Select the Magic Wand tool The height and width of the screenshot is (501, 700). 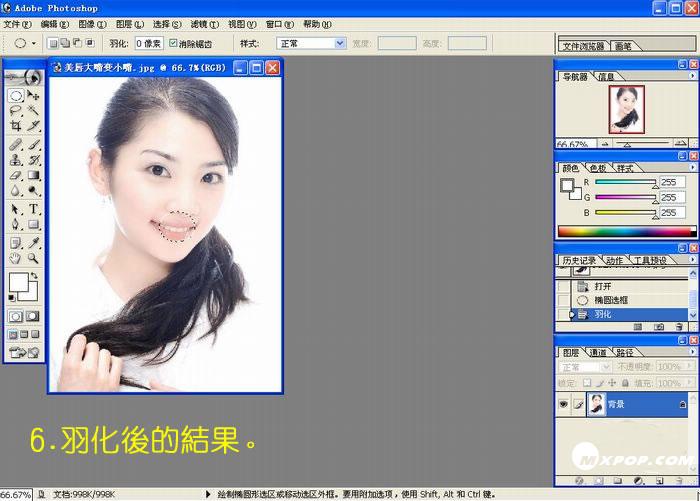pos(33,110)
